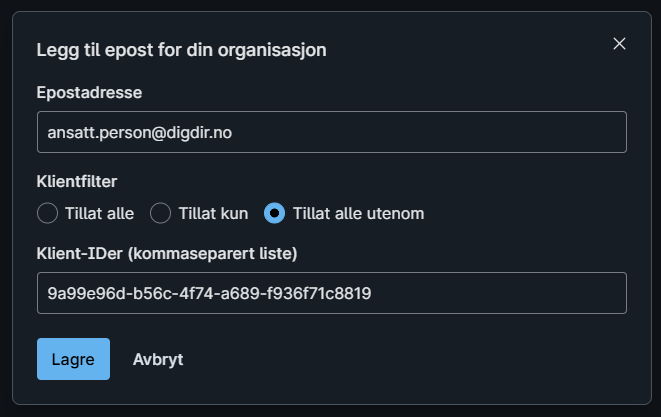Click the Lagre button to save
This screenshot has height=417, width=661.
pyautogui.click(x=73, y=359)
